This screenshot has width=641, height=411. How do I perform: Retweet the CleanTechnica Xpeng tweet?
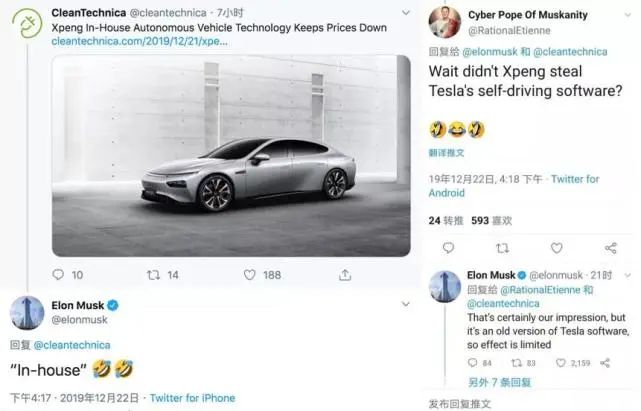point(153,275)
